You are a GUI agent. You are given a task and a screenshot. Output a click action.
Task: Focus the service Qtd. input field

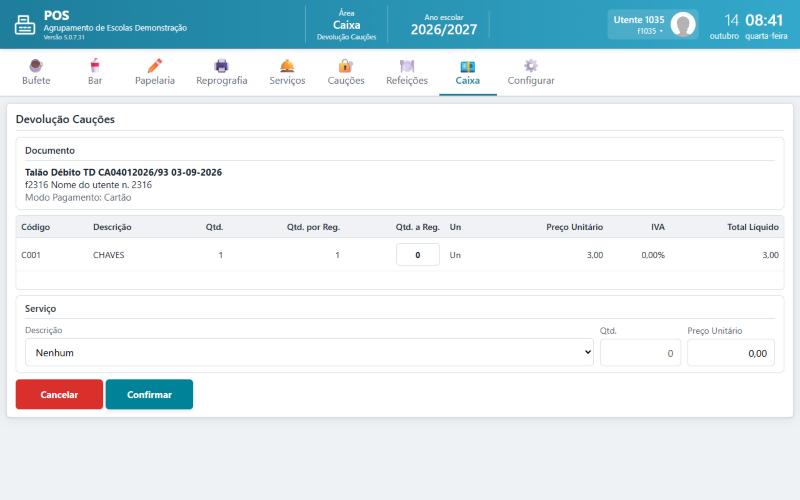[x=640, y=353]
